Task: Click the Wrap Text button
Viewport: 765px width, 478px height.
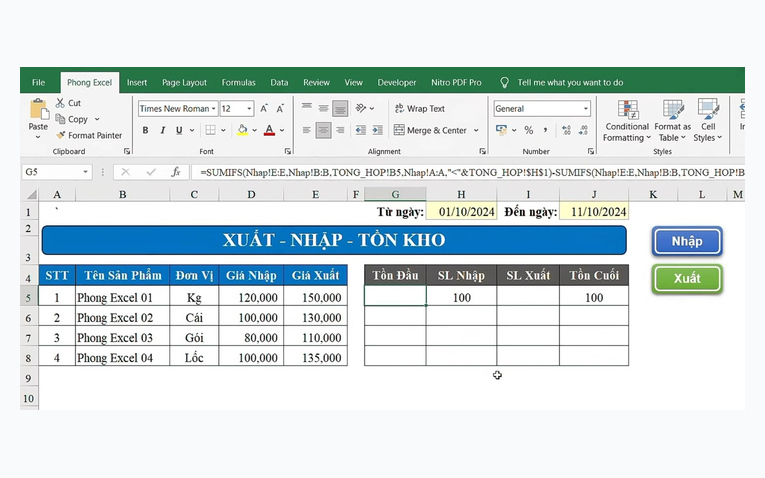Action: 420,108
